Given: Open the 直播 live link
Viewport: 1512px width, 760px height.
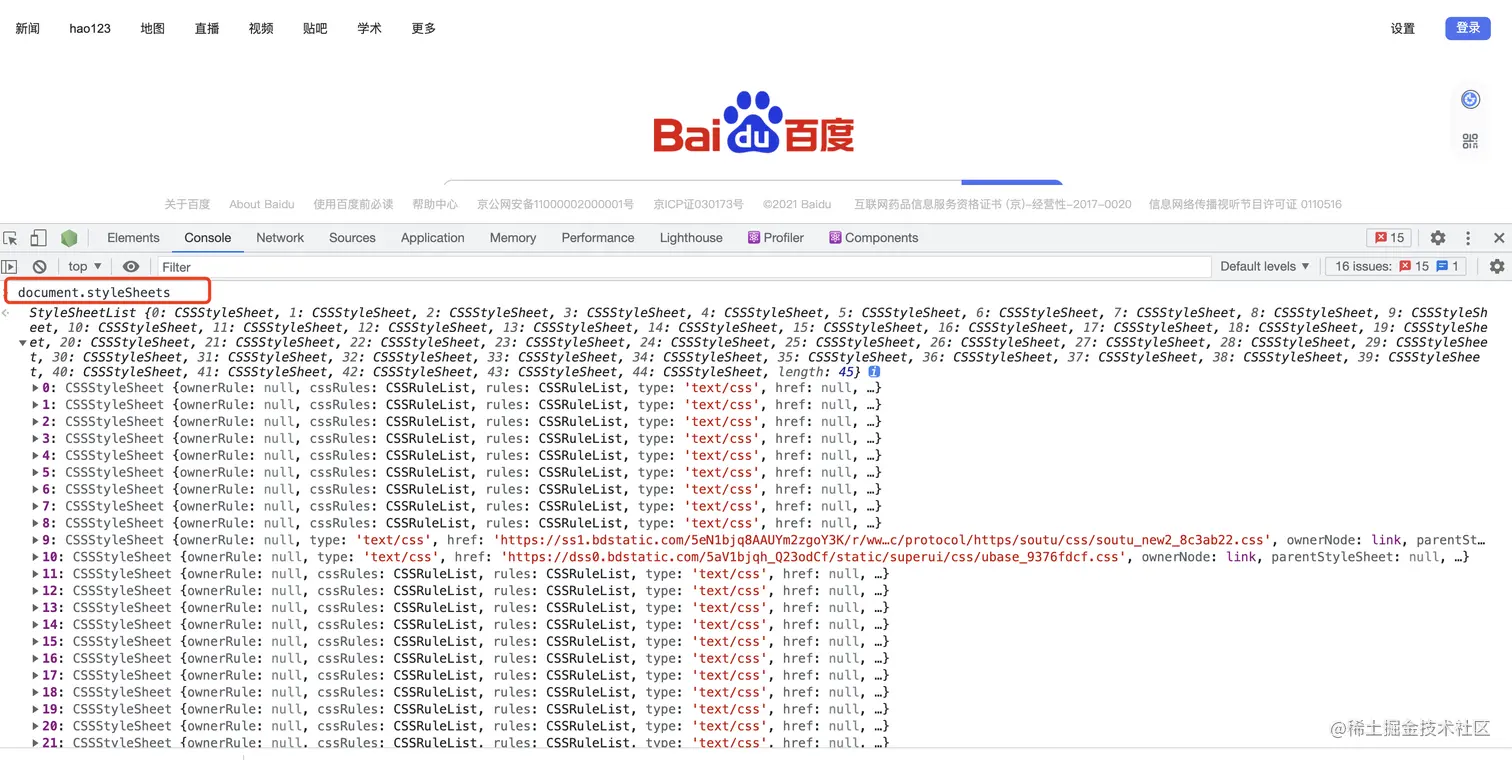Looking at the screenshot, I should click(x=207, y=29).
